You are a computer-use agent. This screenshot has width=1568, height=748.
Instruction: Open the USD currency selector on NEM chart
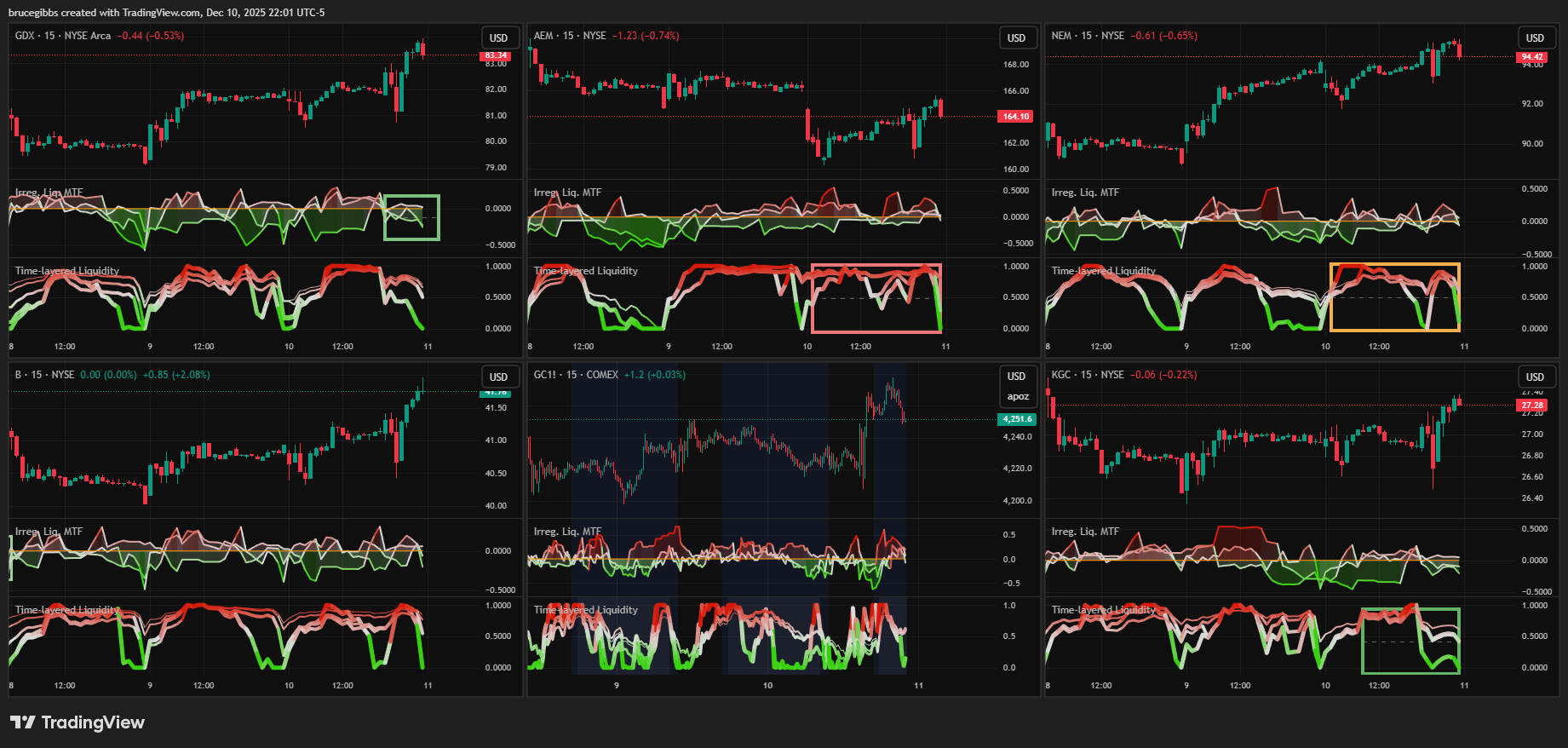pos(1534,37)
